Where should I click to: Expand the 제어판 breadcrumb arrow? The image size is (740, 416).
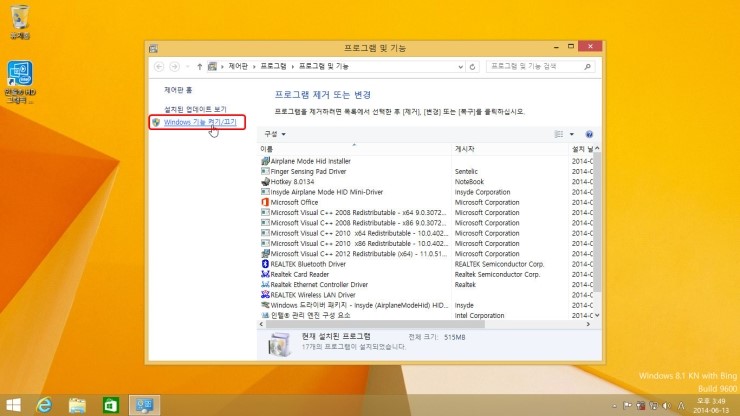(x=254, y=67)
